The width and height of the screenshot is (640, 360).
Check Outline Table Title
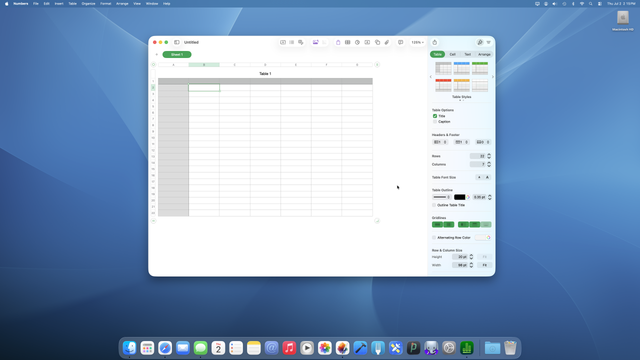(434, 205)
